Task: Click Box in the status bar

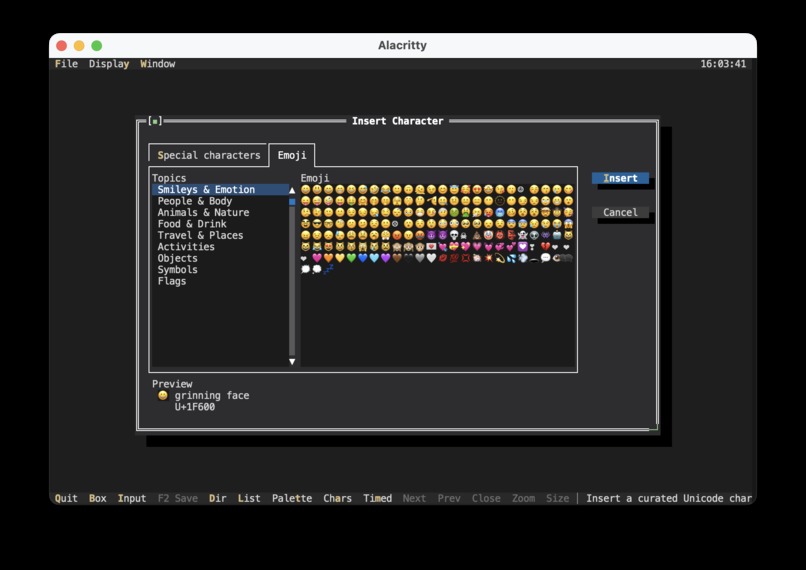Action: [98, 498]
